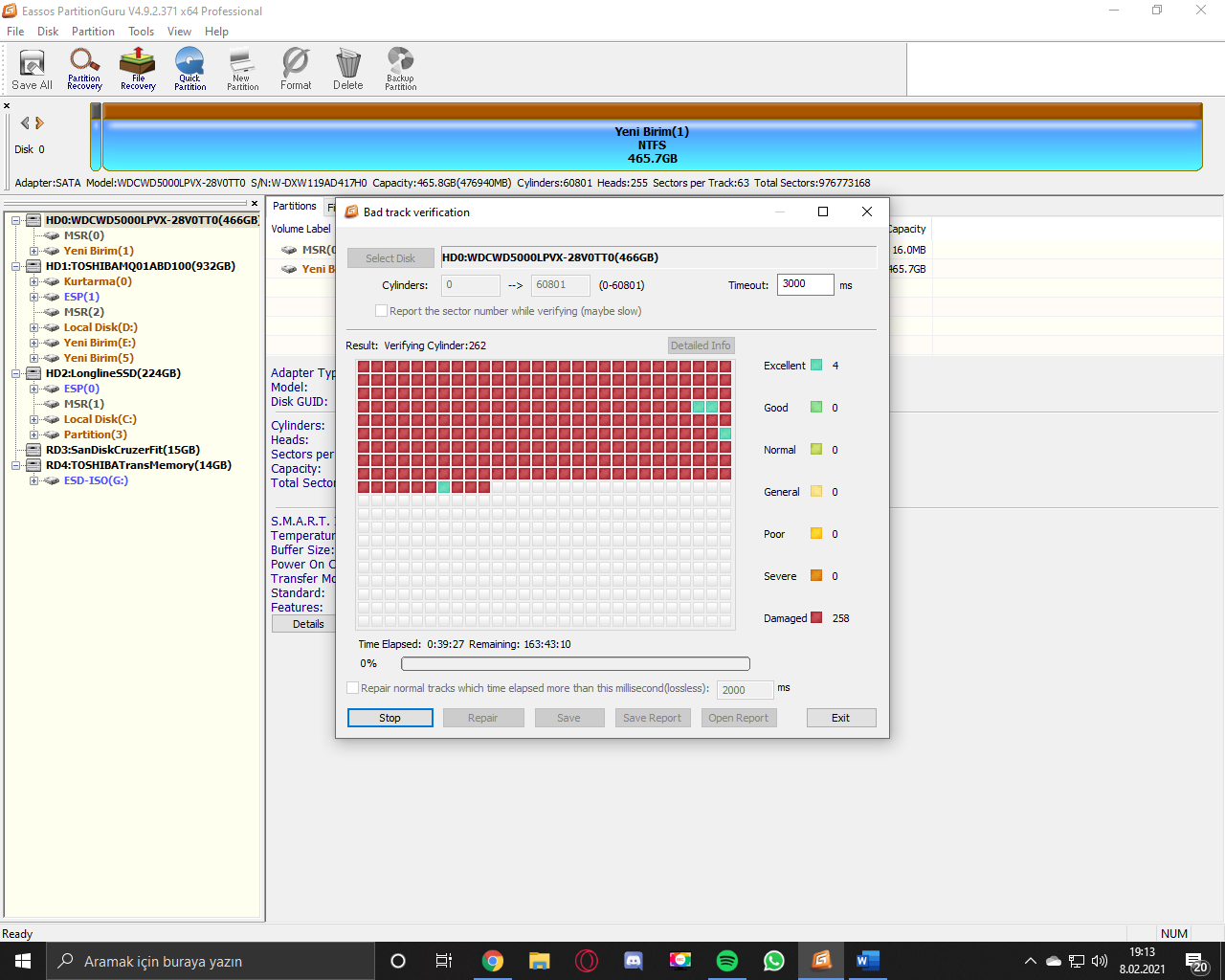Open Spotify from the taskbar
The height and width of the screenshot is (980, 1225).
pyautogui.click(x=727, y=961)
